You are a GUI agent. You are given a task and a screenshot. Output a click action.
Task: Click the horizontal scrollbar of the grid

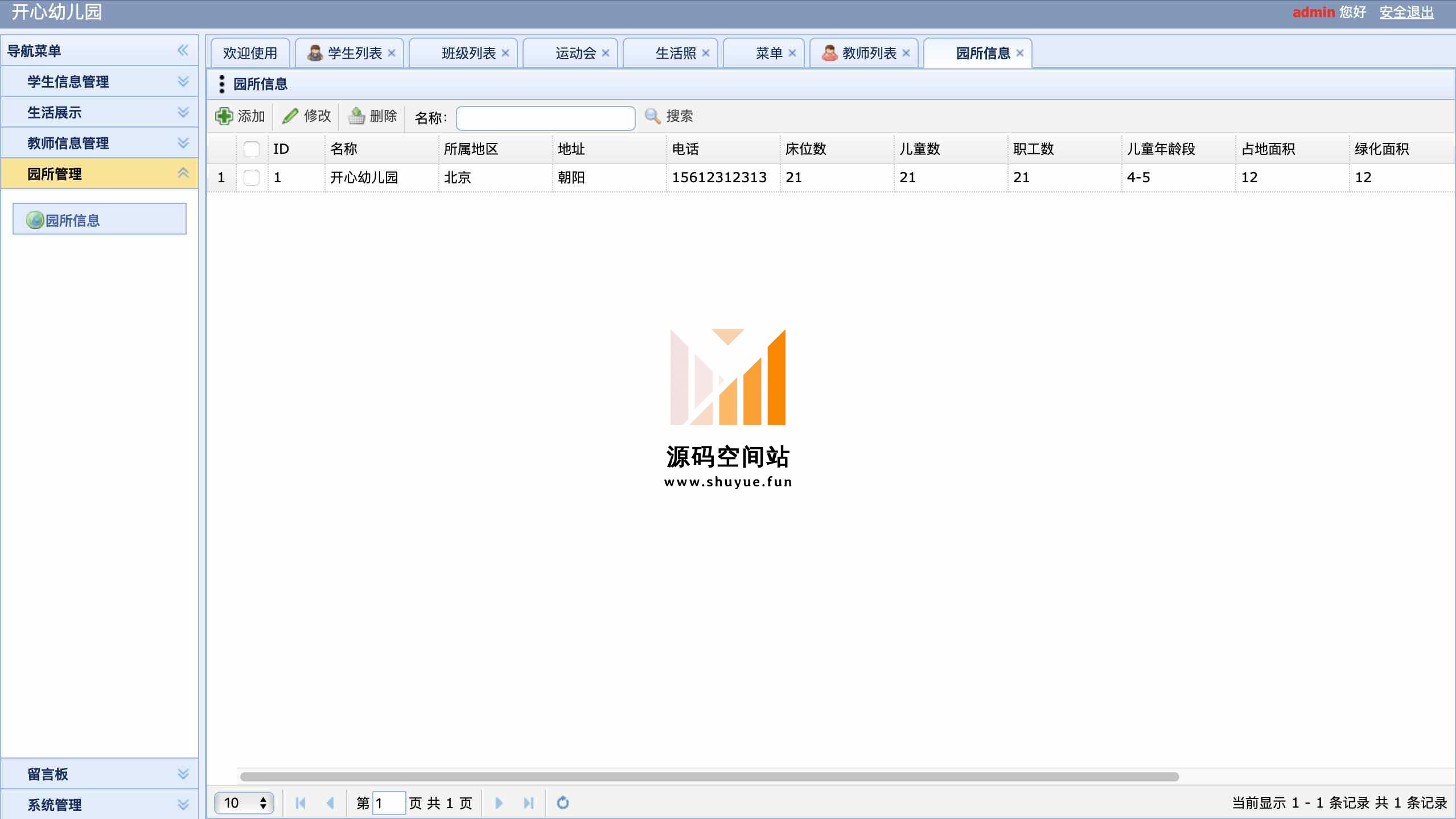709,777
